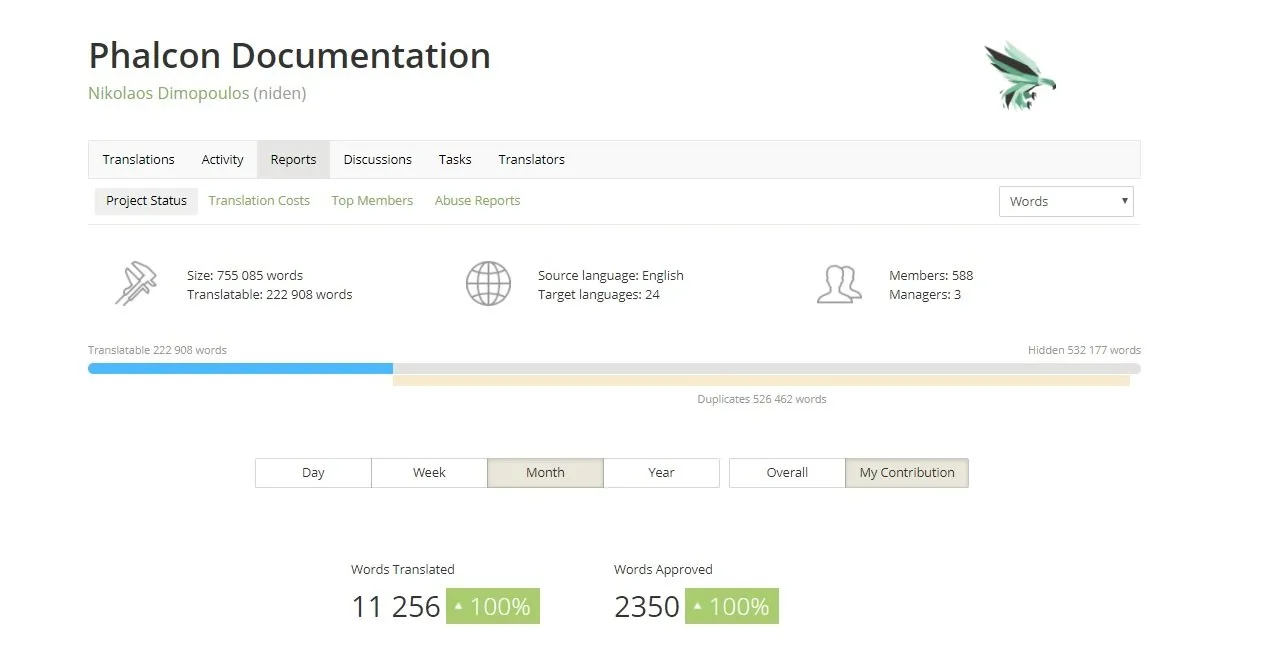Screen dimensions: 1274x661
Task: Click the beige duplicates bar
Action: [761, 380]
